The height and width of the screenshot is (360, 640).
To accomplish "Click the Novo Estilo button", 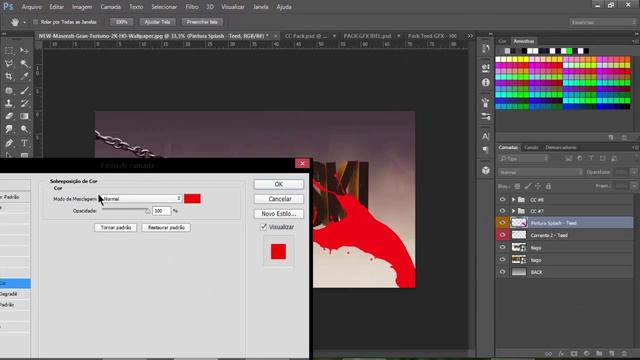I will pyautogui.click(x=279, y=214).
